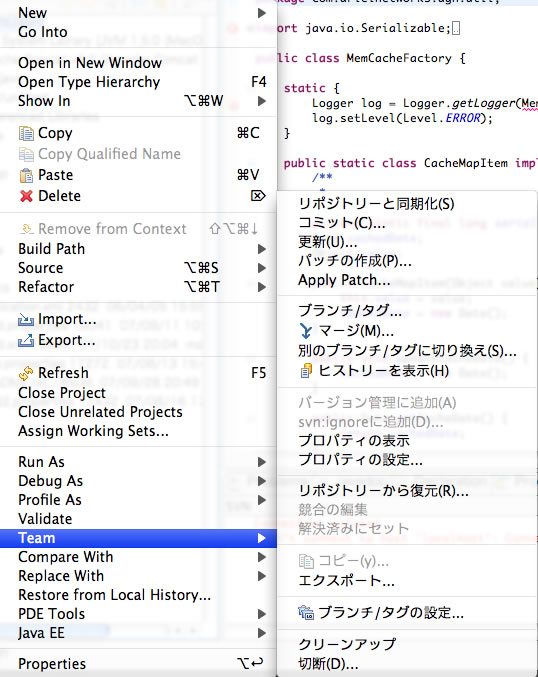Click the ブランチ/タグの設定 icon

pos(306,612)
